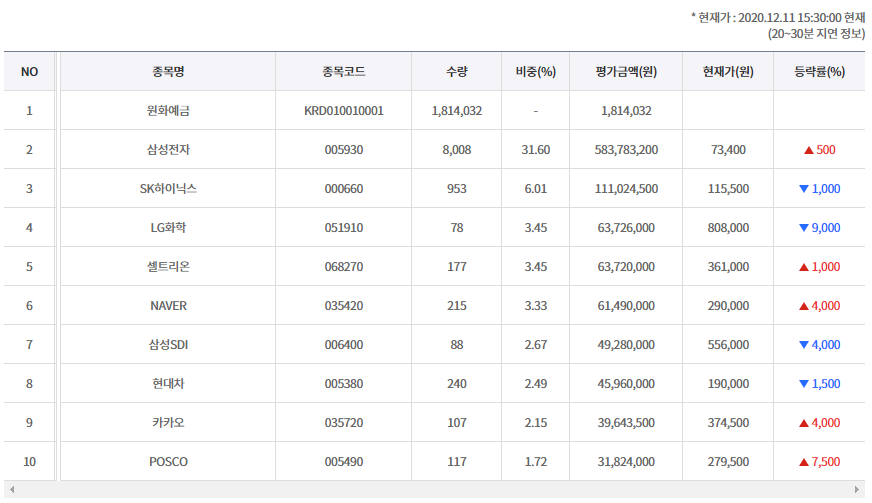Click the red up 4,000 change for 카카오
Image resolution: width=872 pixels, height=503 pixels.
pyautogui.click(x=820, y=422)
